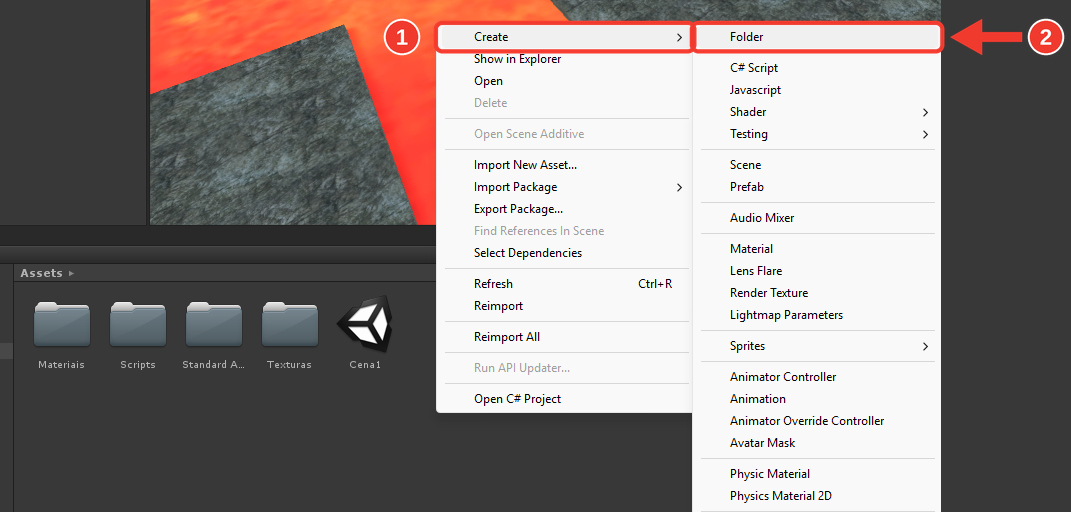Click the Standard A... folder name label

[214, 365]
